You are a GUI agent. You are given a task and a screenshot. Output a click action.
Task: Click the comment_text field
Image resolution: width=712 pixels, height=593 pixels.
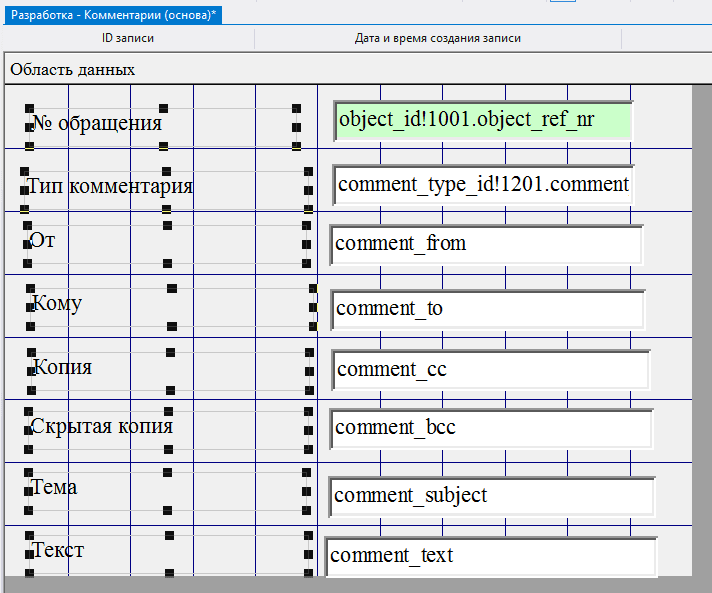[490, 556]
